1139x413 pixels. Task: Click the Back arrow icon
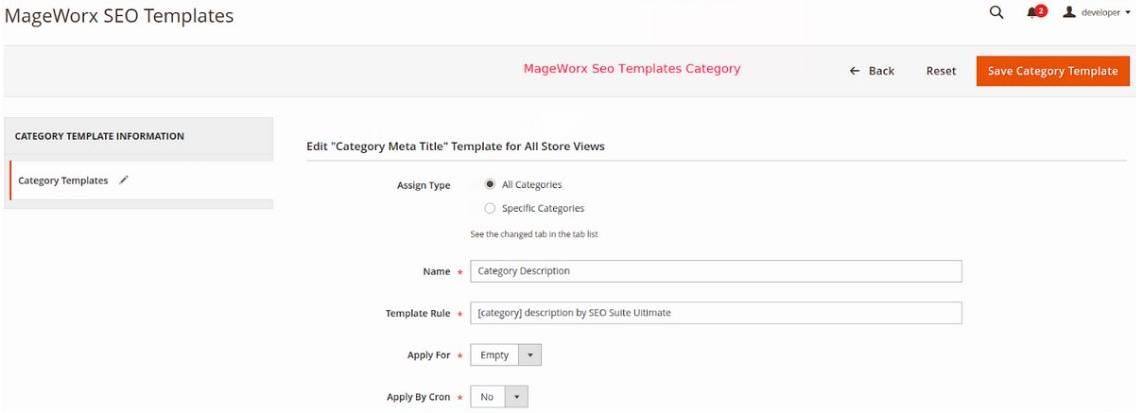click(854, 71)
